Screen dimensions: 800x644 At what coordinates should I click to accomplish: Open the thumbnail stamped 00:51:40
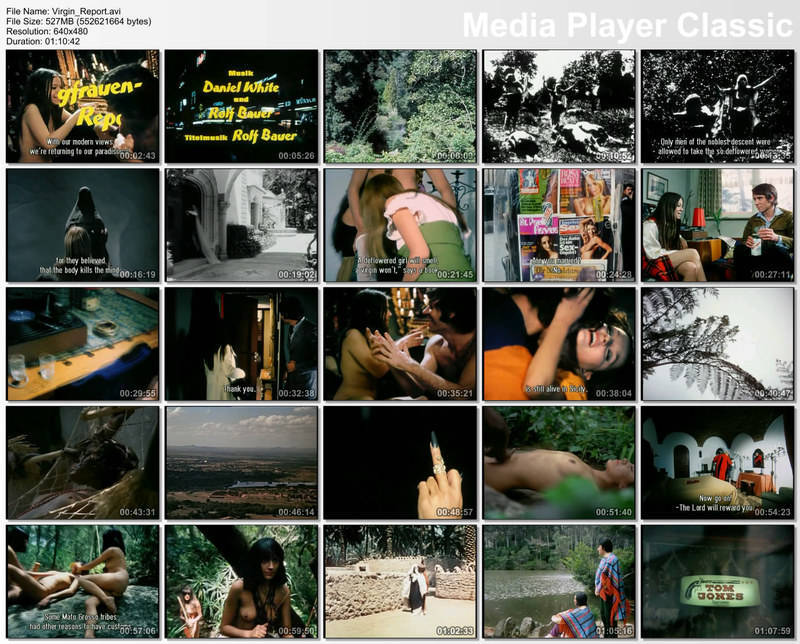click(x=559, y=463)
